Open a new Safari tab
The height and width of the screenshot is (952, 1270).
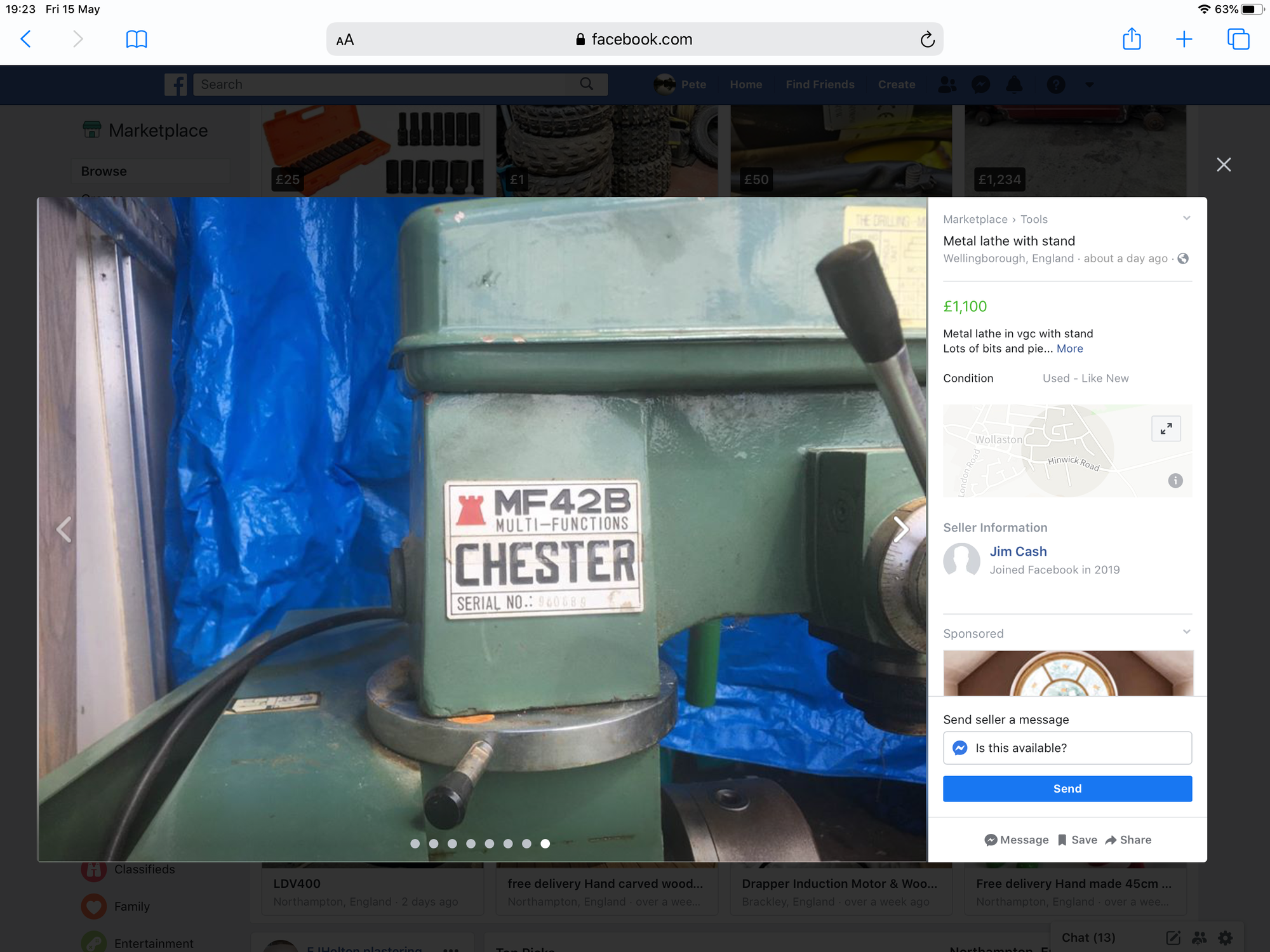1184,39
